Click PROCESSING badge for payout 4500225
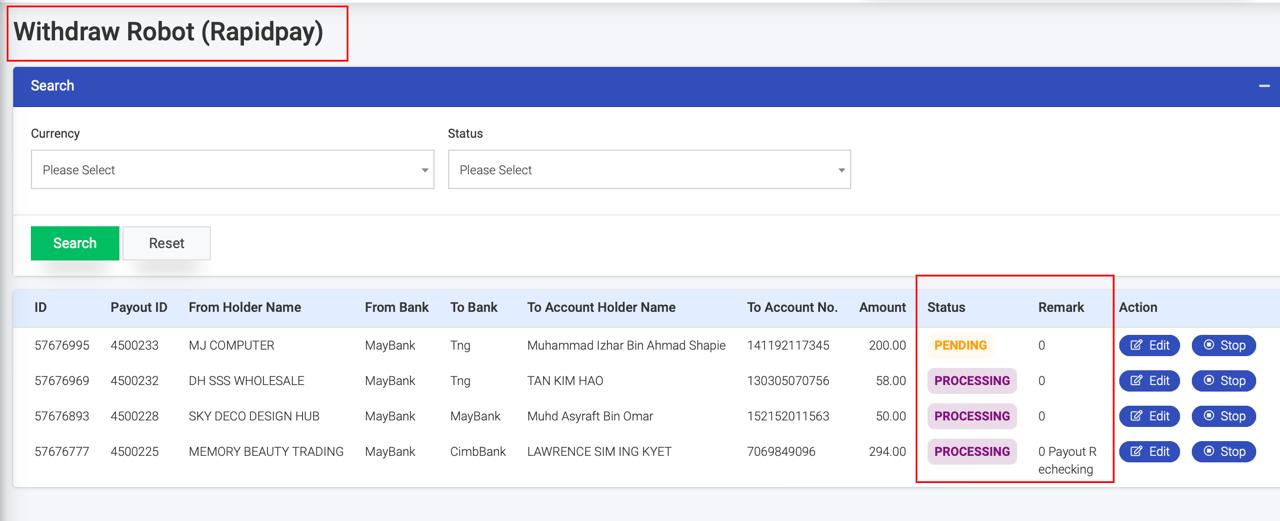 pyautogui.click(x=971, y=452)
